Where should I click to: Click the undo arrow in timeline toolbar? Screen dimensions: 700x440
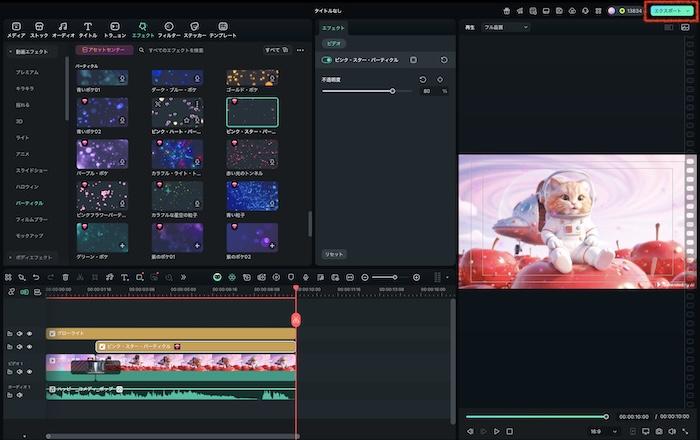pyautogui.click(x=36, y=277)
